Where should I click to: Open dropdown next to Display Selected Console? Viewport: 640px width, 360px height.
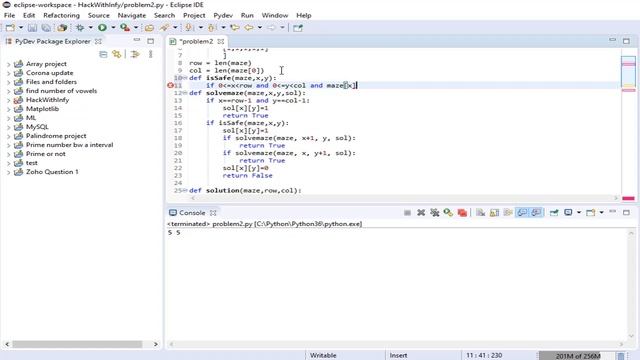pyautogui.click(x=579, y=213)
